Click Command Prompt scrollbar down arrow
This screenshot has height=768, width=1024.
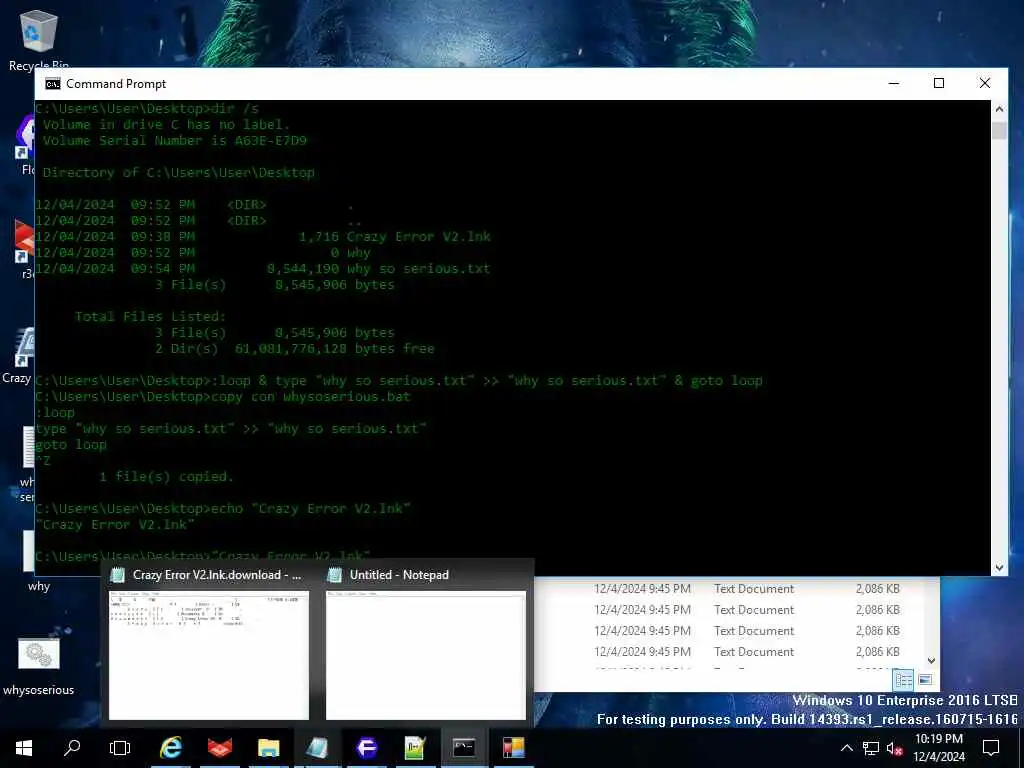[999, 568]
